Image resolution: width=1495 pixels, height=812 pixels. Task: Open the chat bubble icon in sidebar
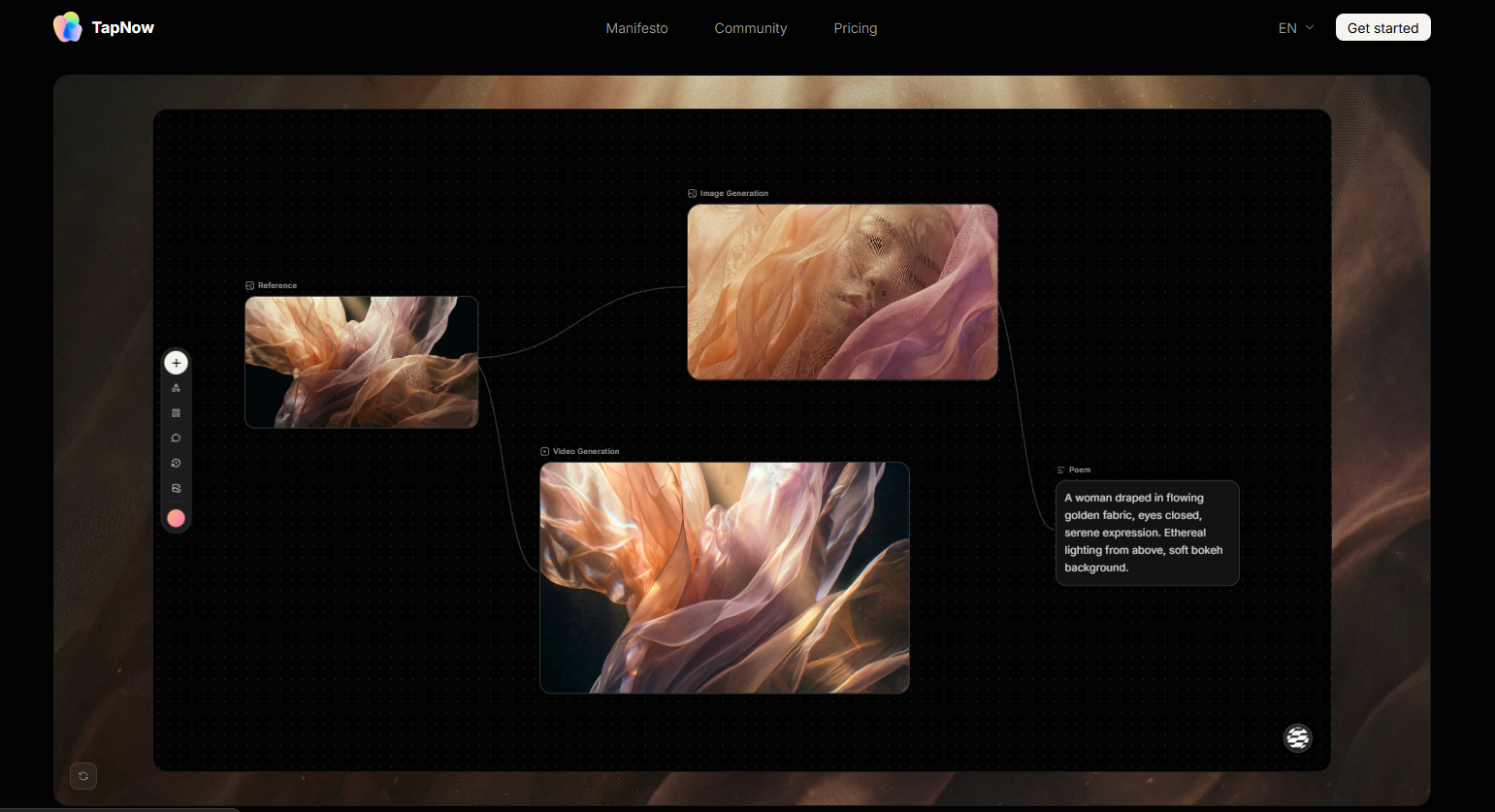(176, 438)
